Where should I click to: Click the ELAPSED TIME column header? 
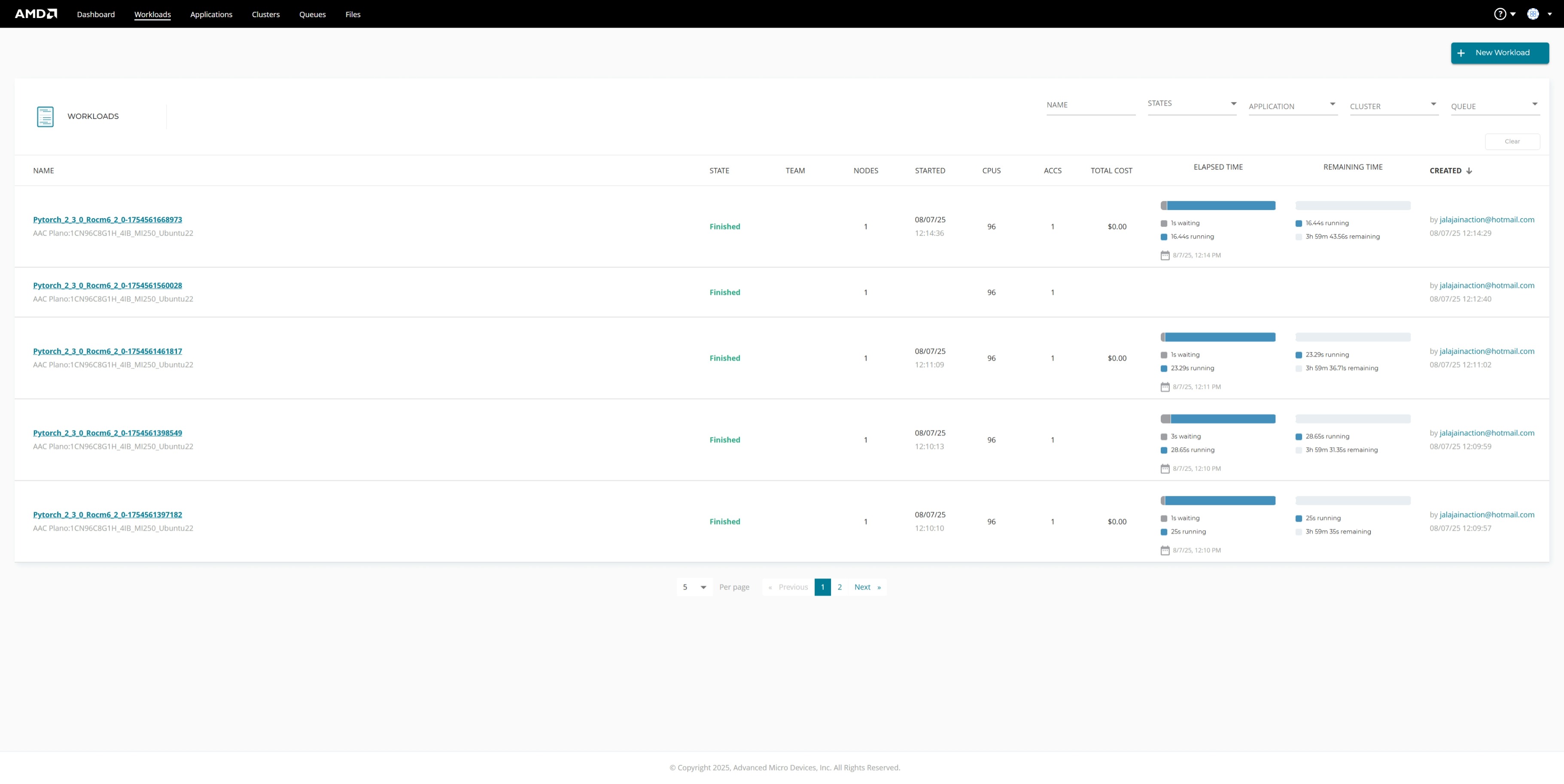[x=1217, y=167]
